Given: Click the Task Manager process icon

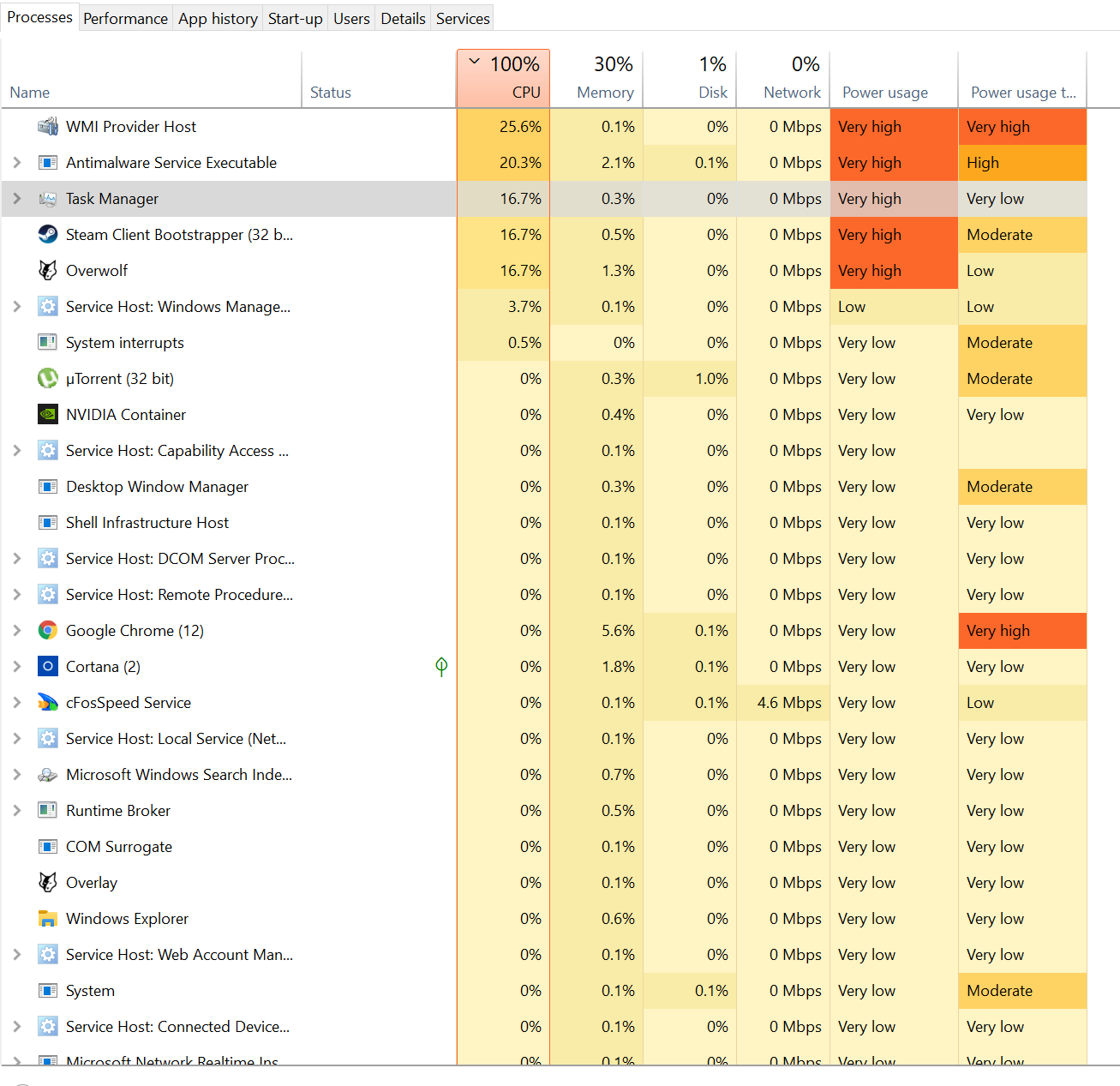Looking at the screenshot, I should pyautogui.click(x=48, y=199).
